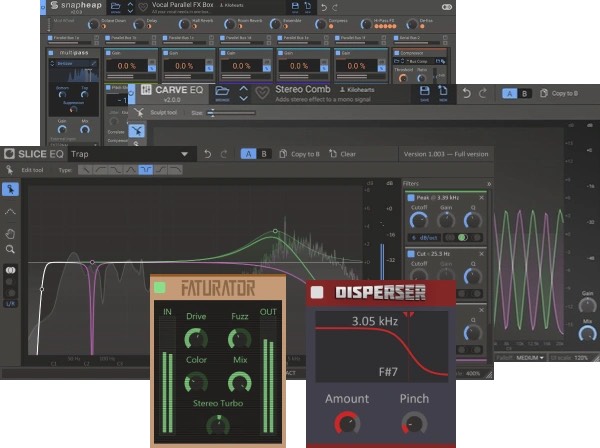Adjust the Carve EQ Sculpt tool Size slider
This screenshot has height=448, width=600.
(231, 113)
